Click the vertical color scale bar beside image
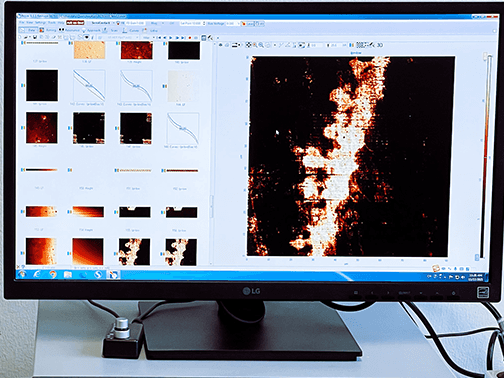 pyautogui.click(x=486, y=157)
